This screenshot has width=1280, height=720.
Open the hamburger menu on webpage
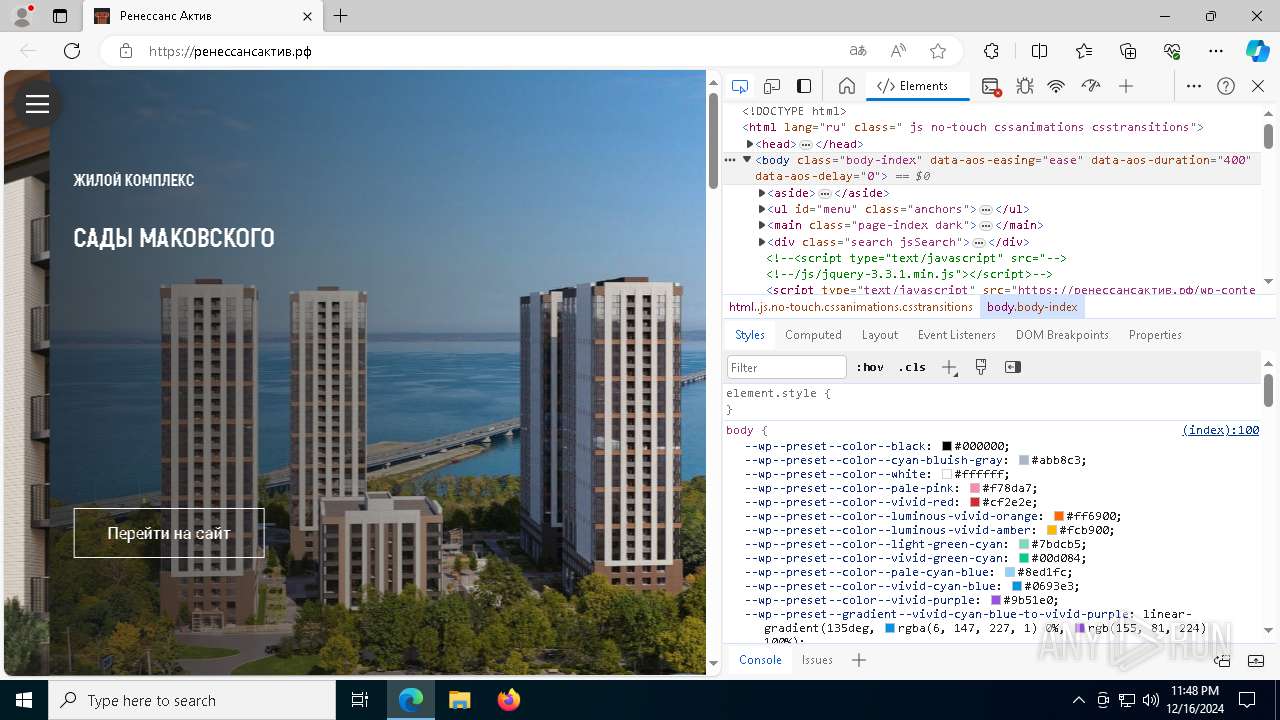[37, 104]
